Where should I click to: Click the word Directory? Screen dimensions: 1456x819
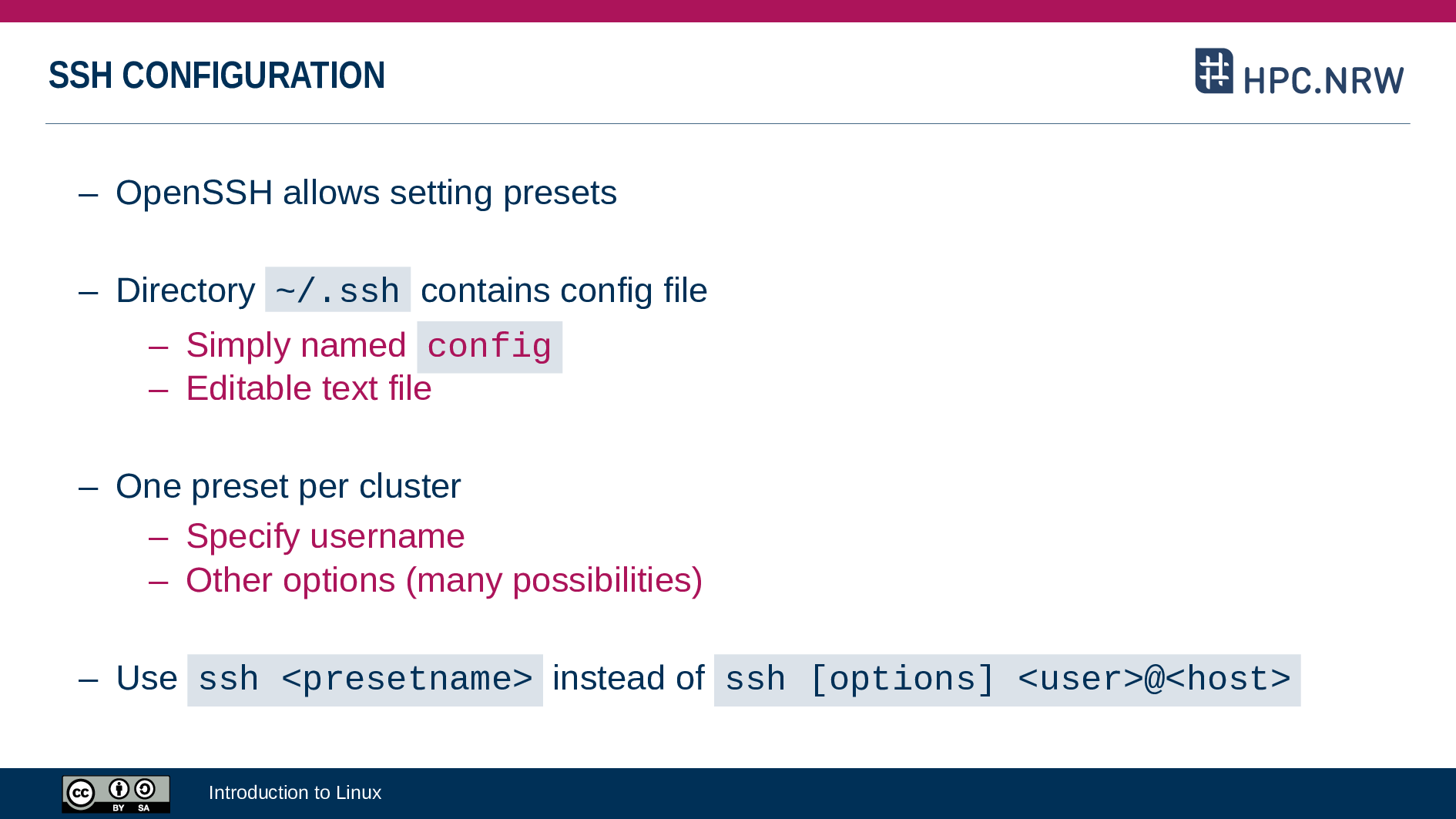click(185, 290)
